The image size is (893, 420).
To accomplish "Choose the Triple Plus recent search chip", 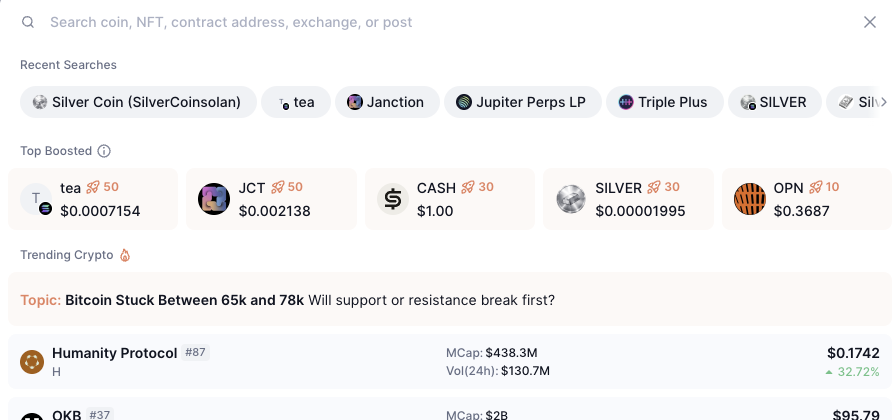I will [x=665, y=102].
